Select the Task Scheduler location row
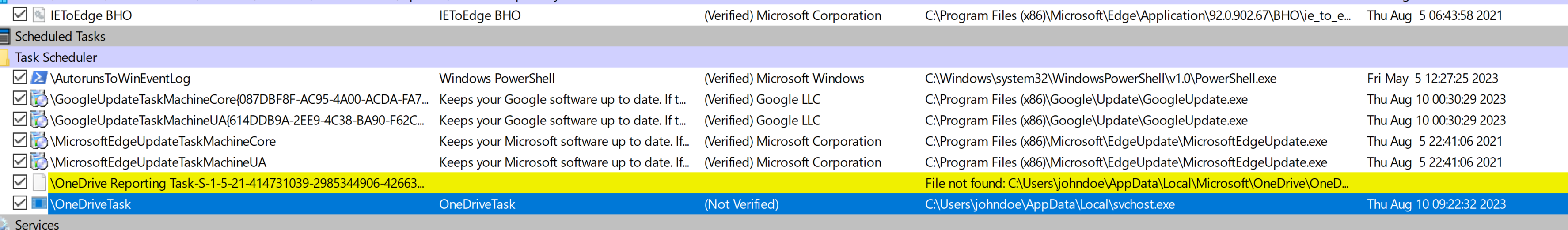This screenshot has width=1568, height=230. point(784,57)
